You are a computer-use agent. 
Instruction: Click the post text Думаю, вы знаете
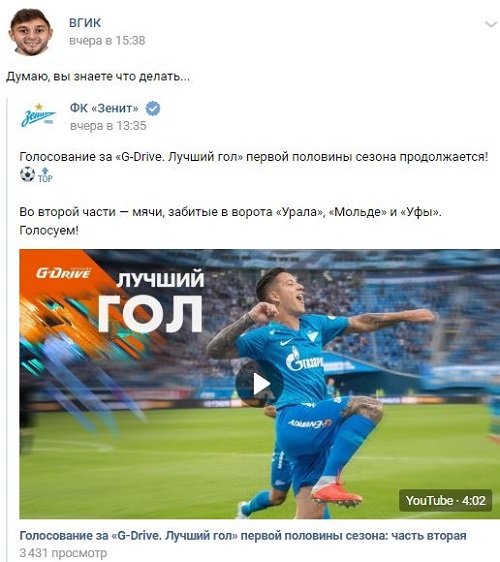[x=97, y=77]
